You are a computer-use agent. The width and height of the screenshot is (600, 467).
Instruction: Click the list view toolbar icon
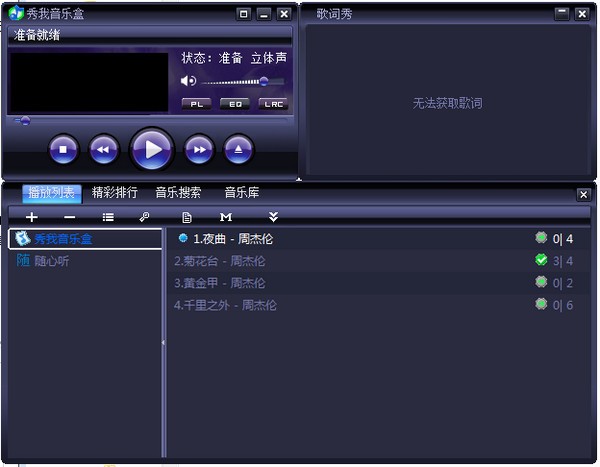[x=108, y=217]
